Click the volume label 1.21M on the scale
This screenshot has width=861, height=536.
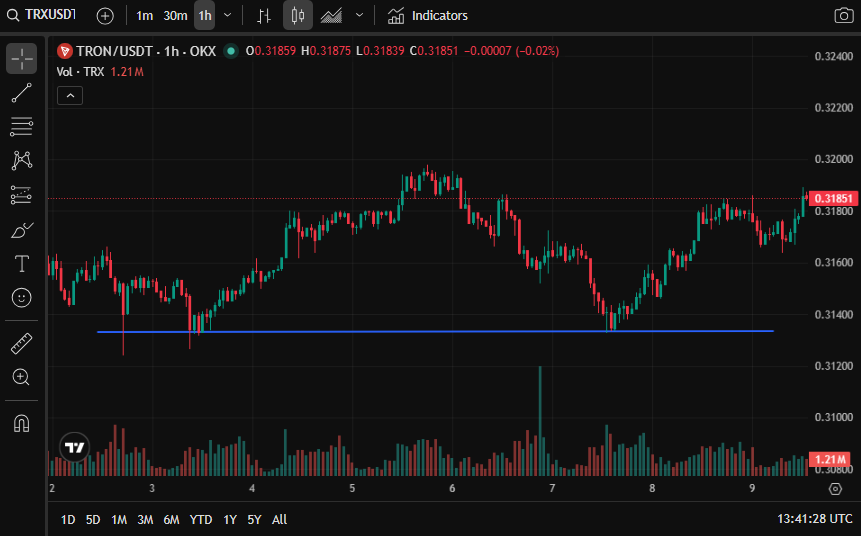[829, 459]
